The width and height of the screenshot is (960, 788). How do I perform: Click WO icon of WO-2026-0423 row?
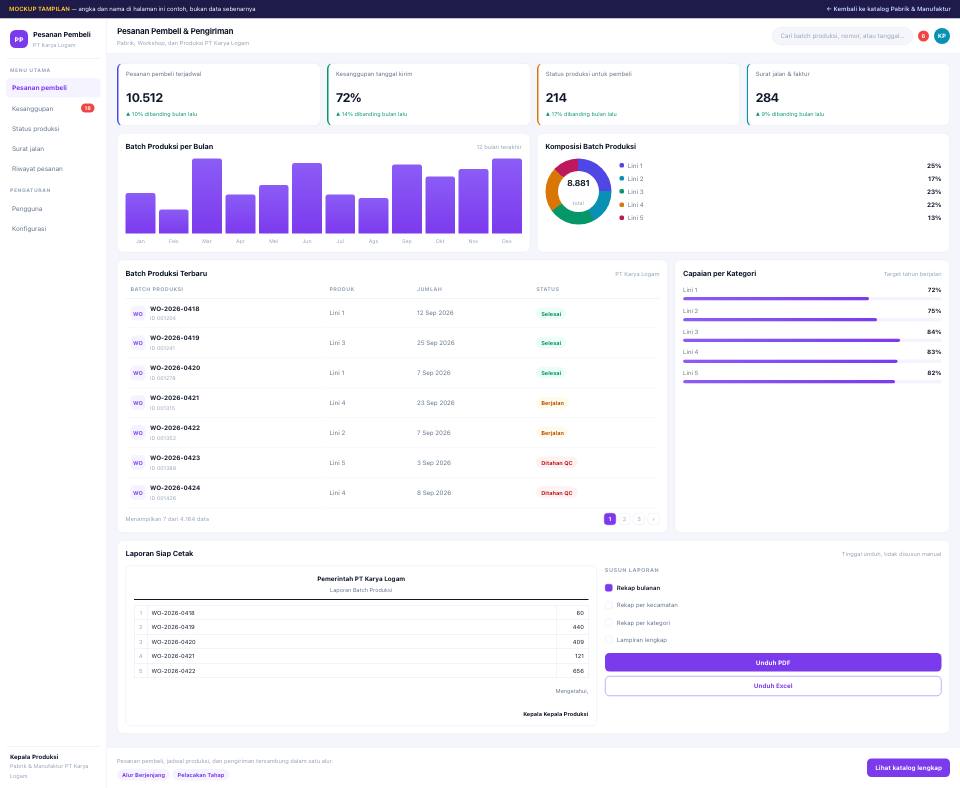click(x=138, y=463)
